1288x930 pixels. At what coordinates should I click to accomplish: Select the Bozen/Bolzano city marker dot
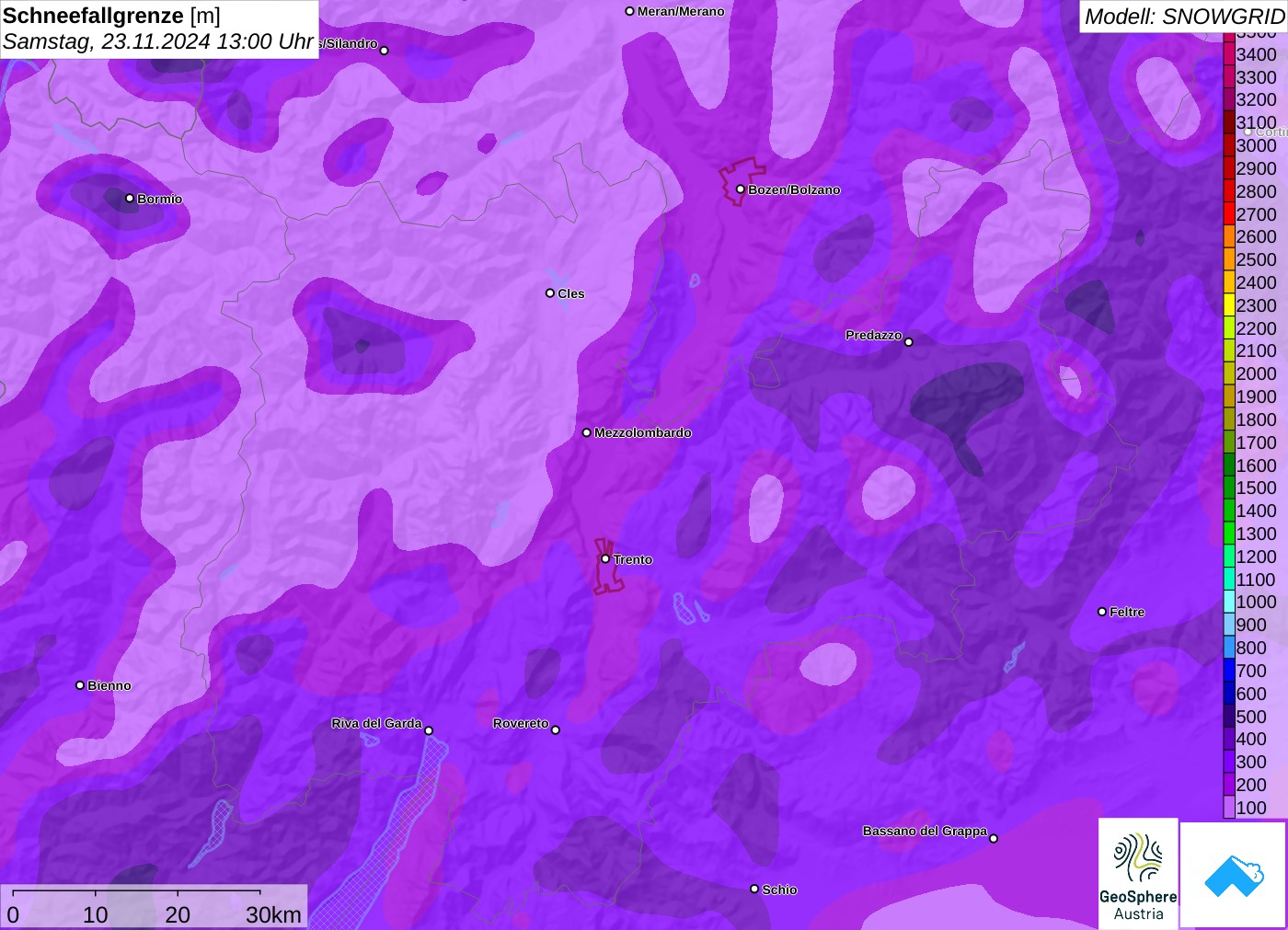point(740,189)
